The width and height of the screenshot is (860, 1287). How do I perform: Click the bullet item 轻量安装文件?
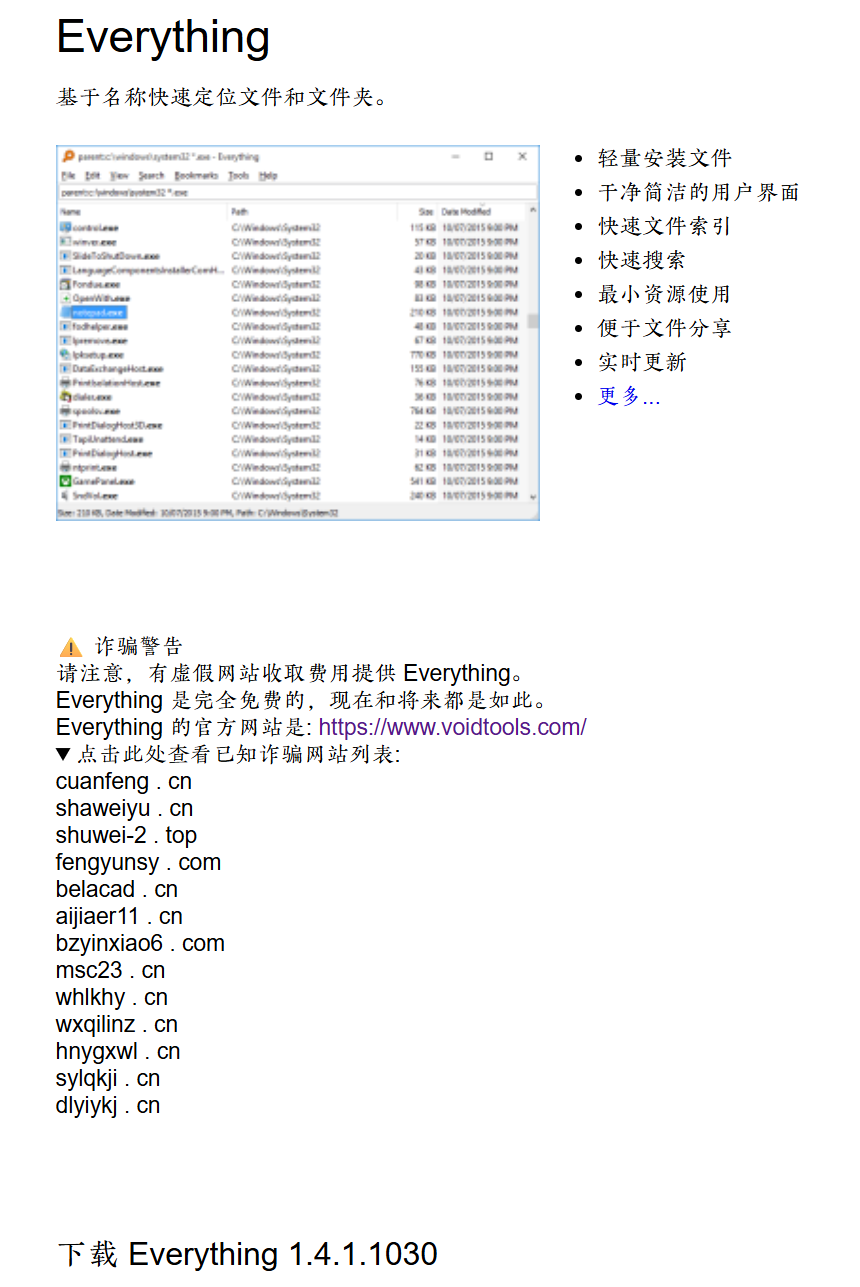[665, 158]
